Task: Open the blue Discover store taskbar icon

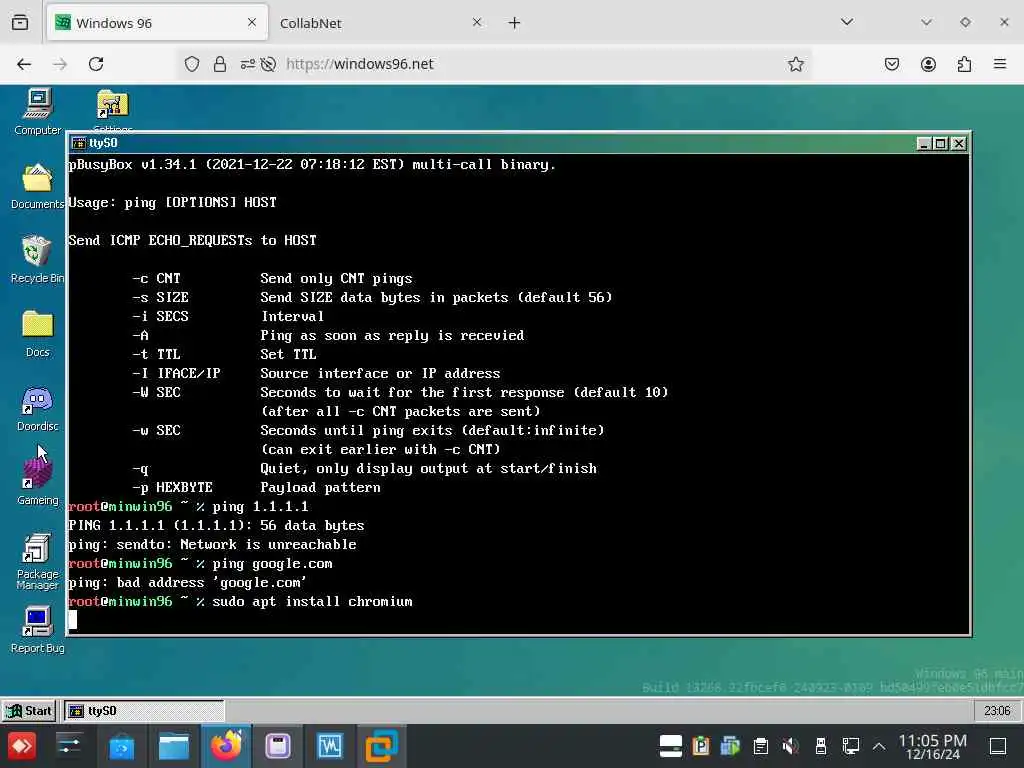Action: tap(121, 746)
